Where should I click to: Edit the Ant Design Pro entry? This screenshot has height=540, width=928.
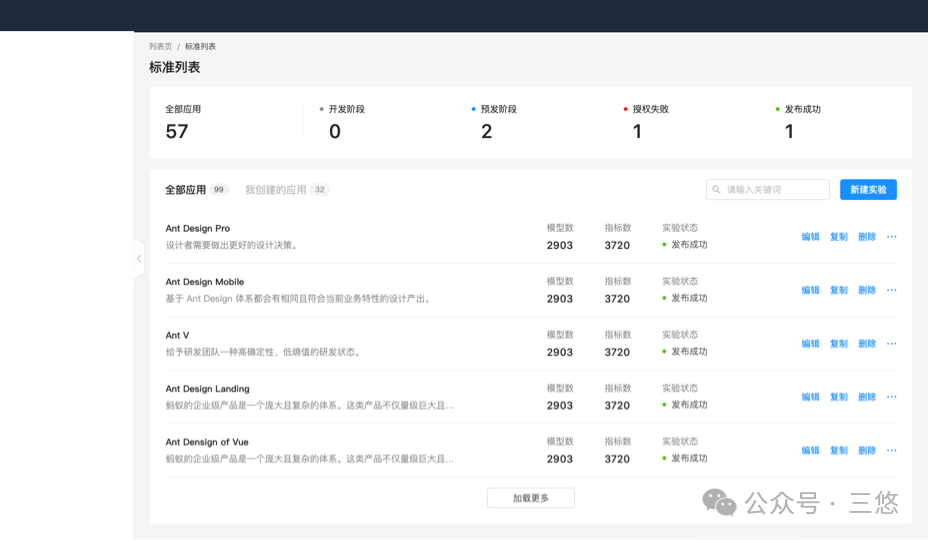coord(810,237)
